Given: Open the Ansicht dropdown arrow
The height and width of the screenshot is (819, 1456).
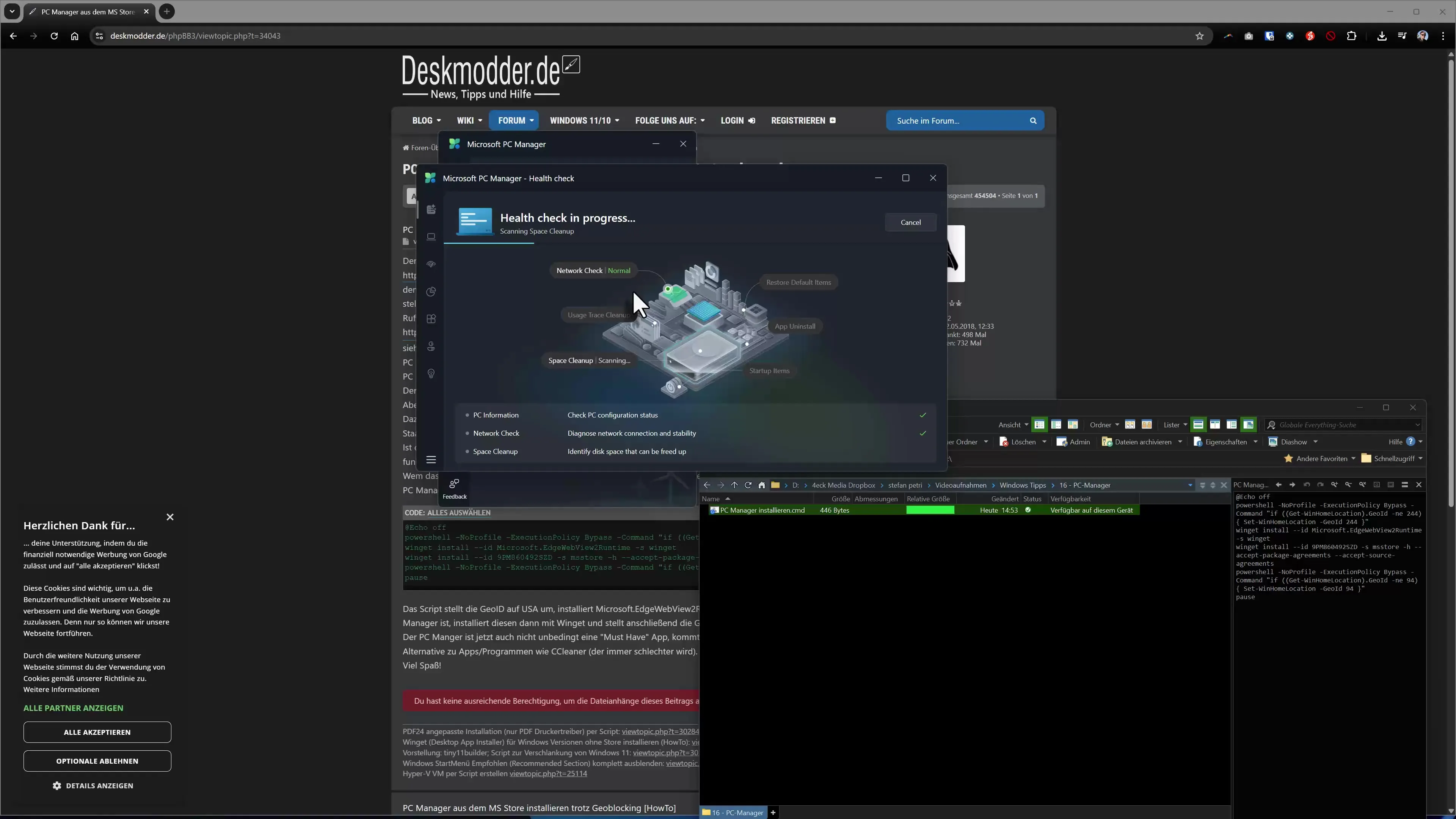Looking at the screenshot, I should pos(1027,425).
